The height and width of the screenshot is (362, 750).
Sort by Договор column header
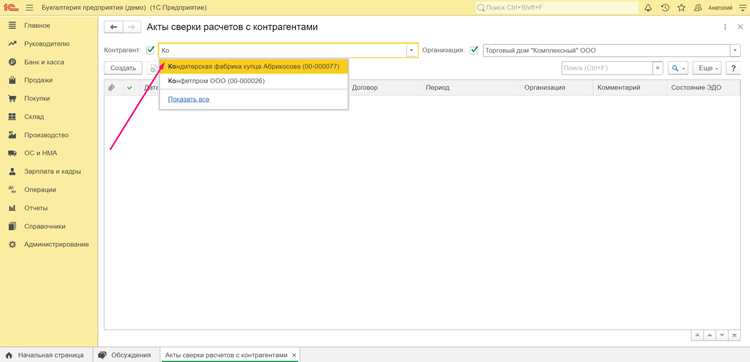[364, 88]
